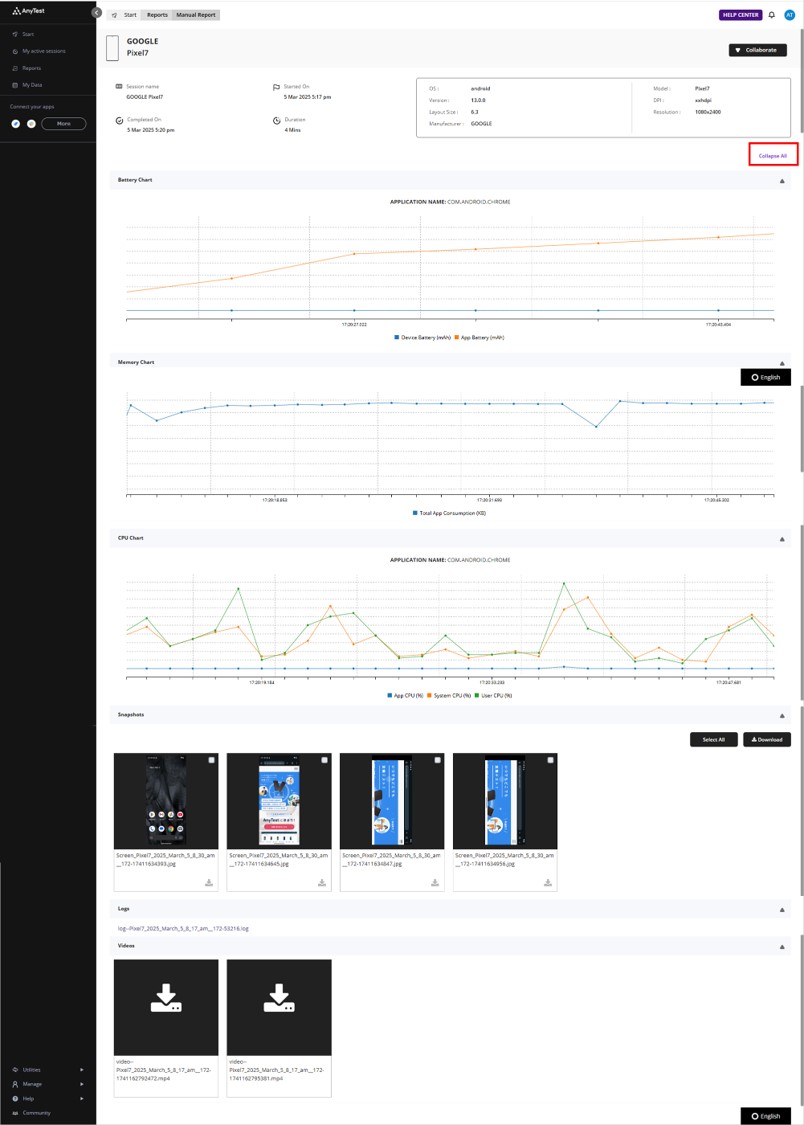Toggle Device Battery legend series
This screenshot has height=1125, width=804.
422,337
